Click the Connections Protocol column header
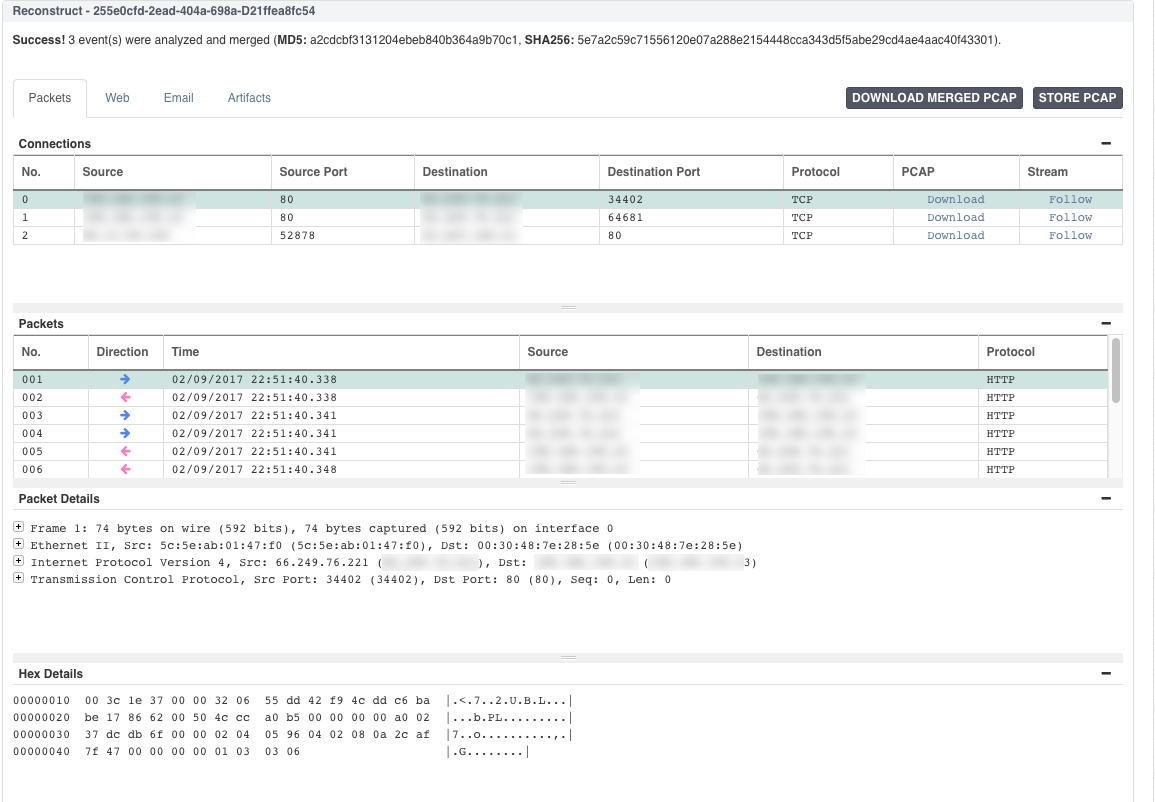Image resolution: width=1155 pixels, height=802 pixels. pyautogui.click(x=838, y=172)
